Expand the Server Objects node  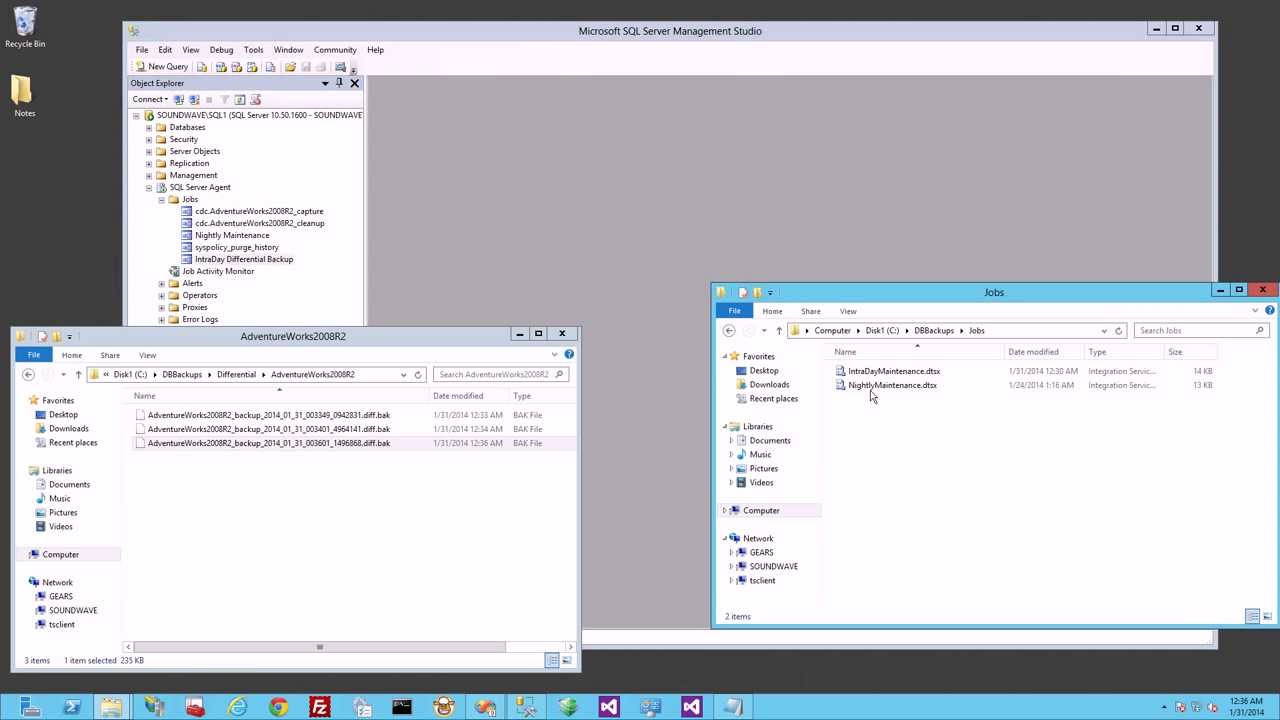point(149,151)
